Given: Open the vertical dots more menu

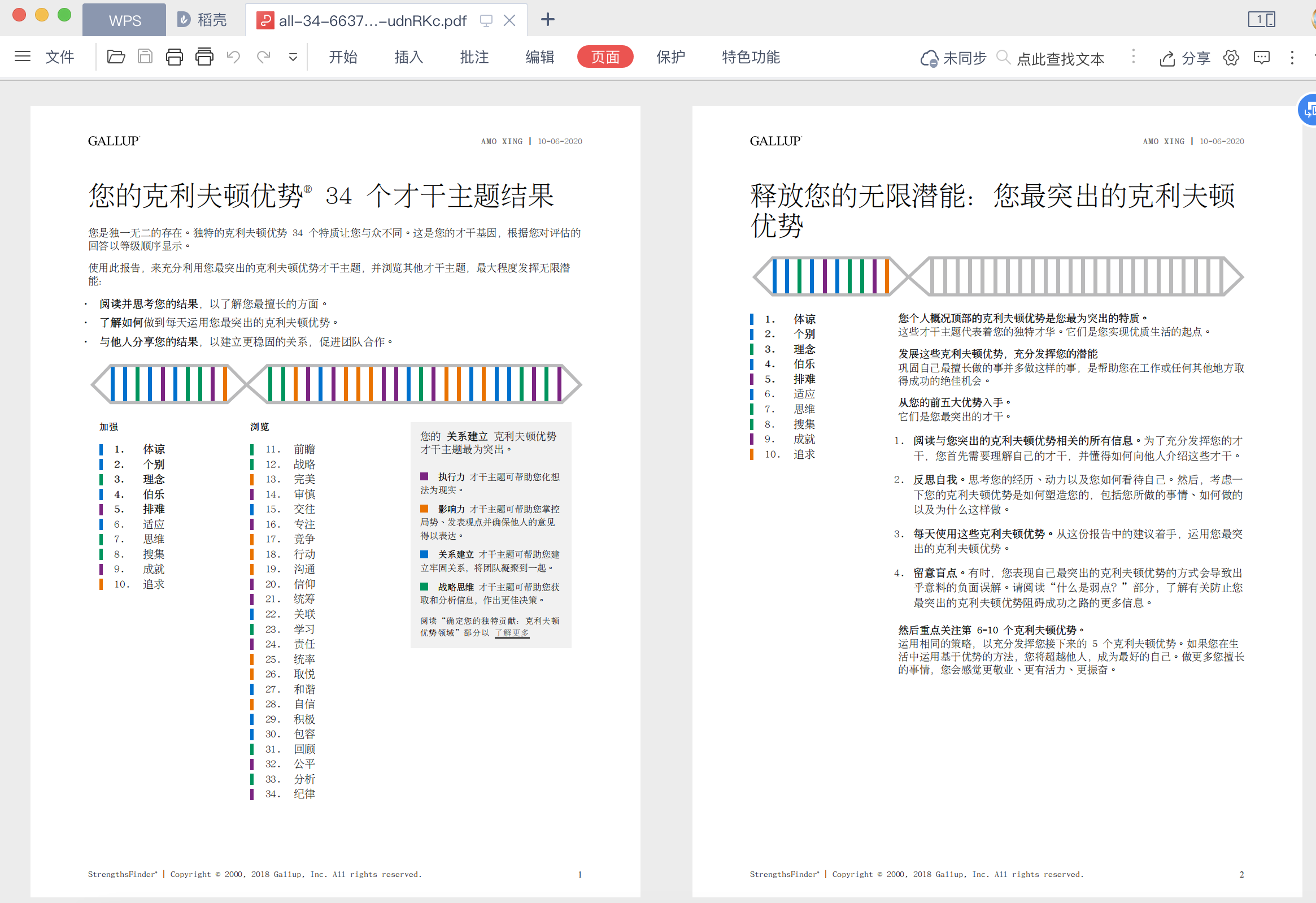Looking at the screenshot, I should pos(1292,58).
